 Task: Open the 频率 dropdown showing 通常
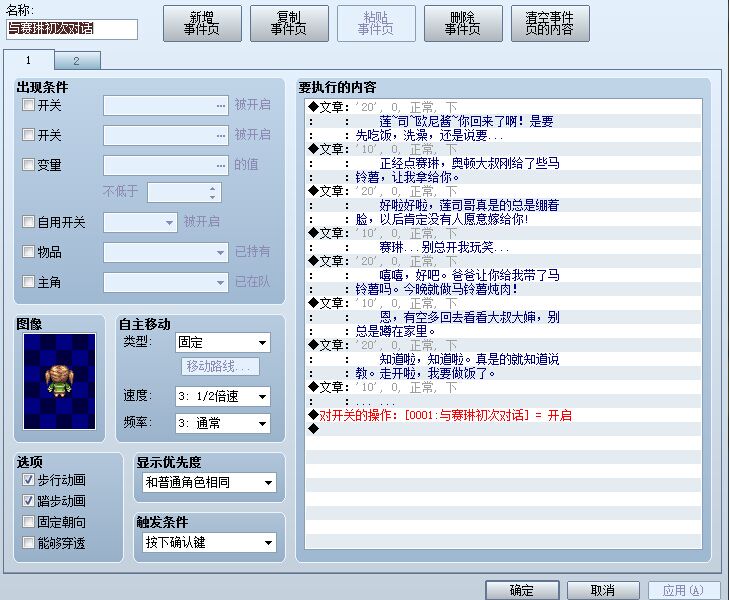coord(223,423)
